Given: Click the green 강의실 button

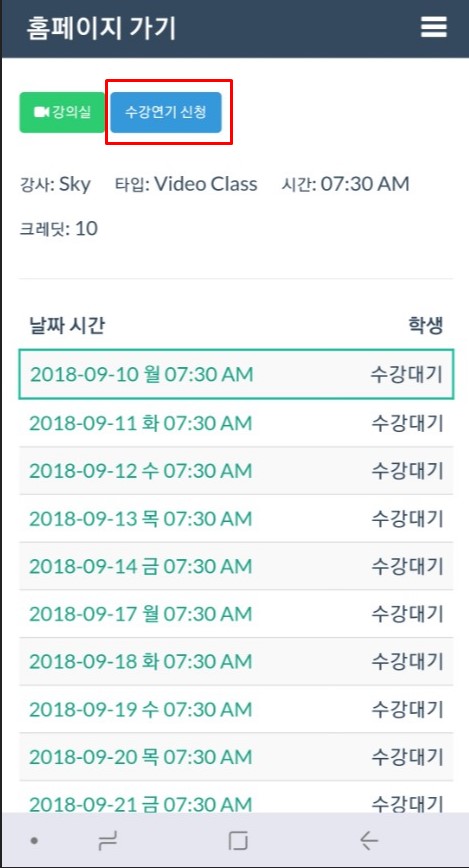Looking at the screenshot, I should [62, 112].
